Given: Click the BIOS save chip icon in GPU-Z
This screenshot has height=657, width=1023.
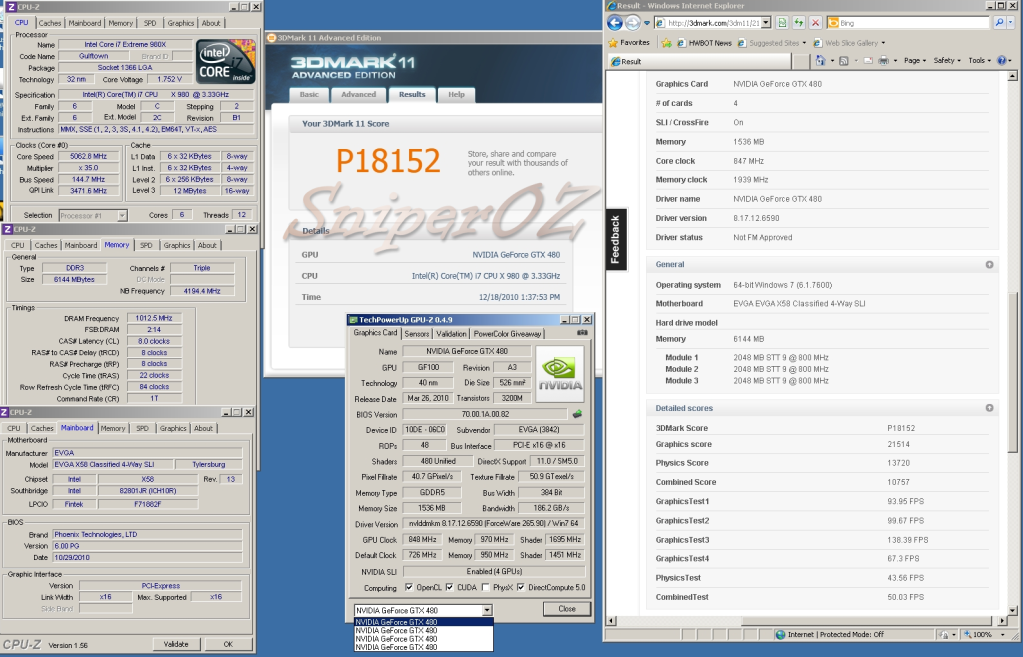Looking at the screenshot, I should pos(577,413).
